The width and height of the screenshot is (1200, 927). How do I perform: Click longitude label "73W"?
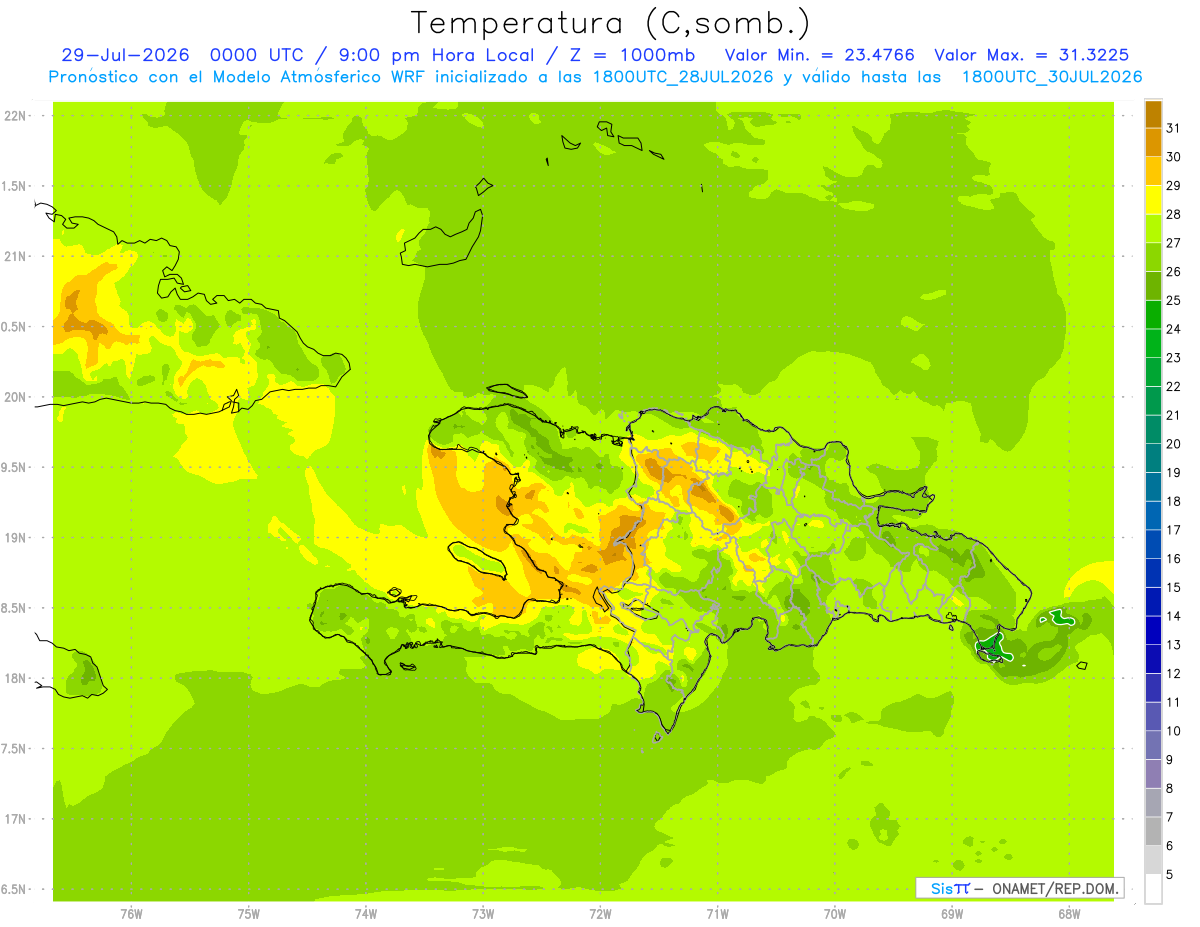click(483, 914)
